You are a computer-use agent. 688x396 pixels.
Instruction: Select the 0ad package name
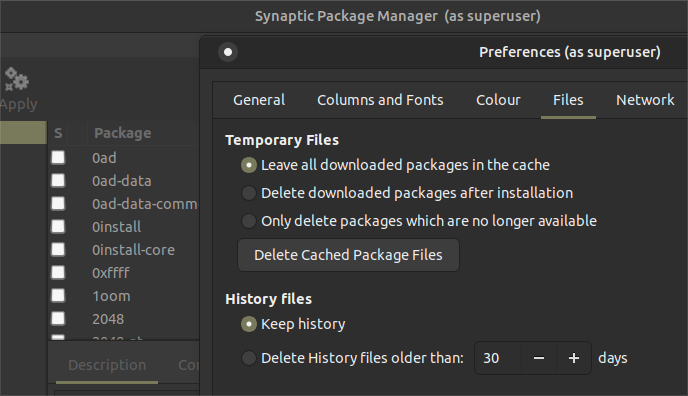[104, 158]
